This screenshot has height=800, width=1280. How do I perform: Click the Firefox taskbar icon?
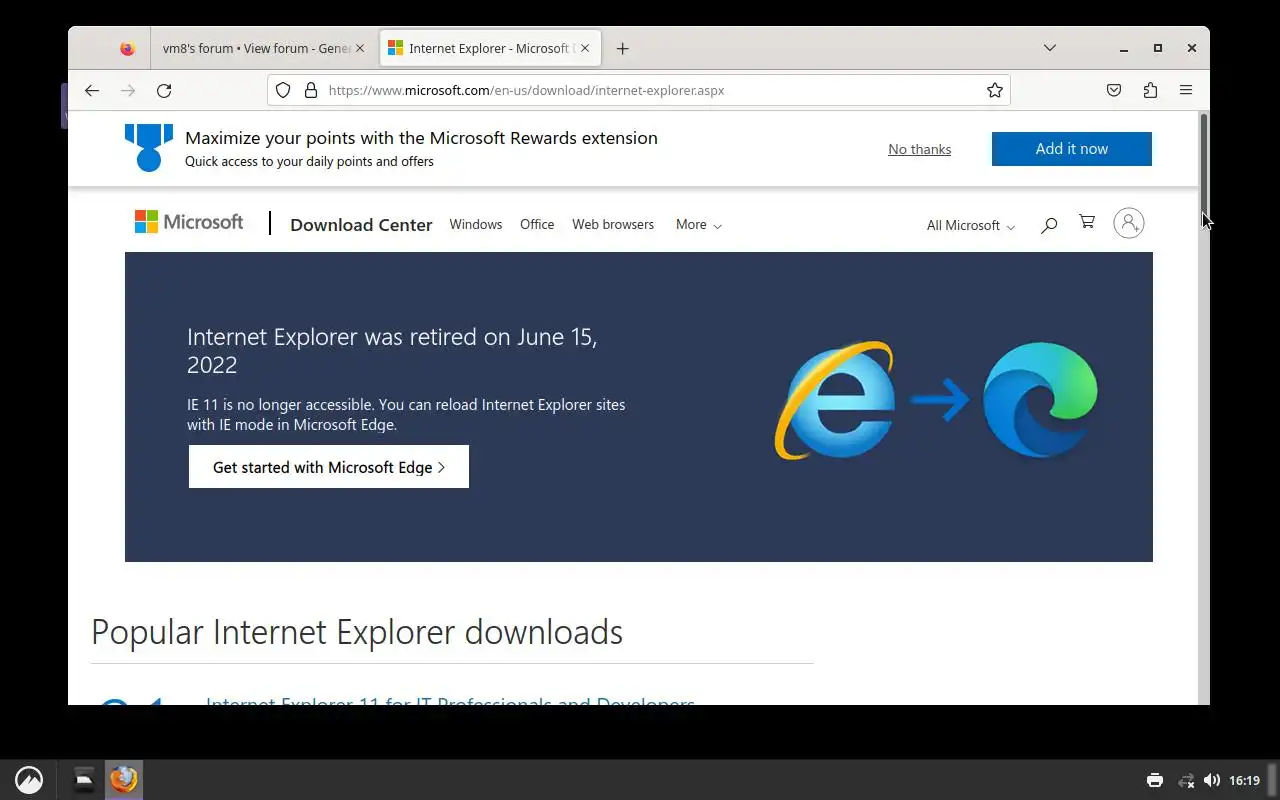point(124,779)
